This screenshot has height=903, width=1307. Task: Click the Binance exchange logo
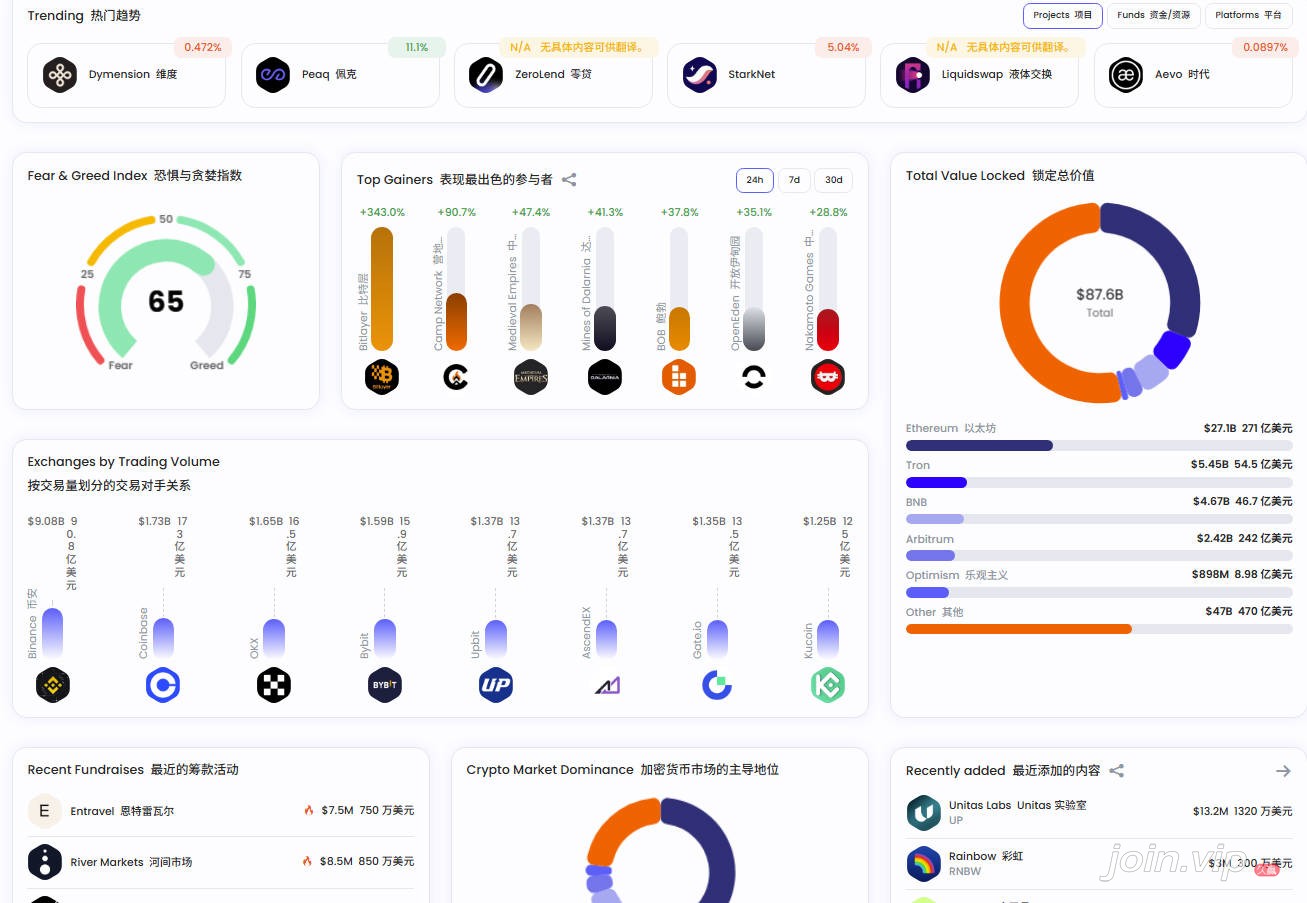pyautogui.click(x=52, y=685)
